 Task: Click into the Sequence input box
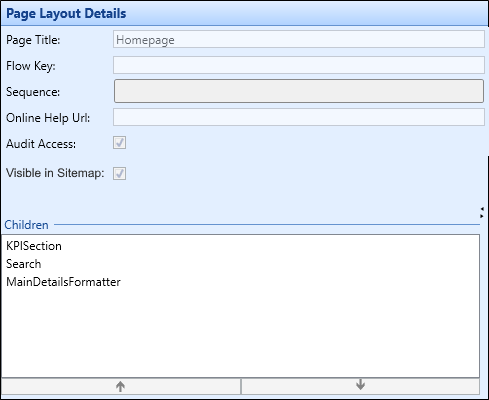[299, 91]
